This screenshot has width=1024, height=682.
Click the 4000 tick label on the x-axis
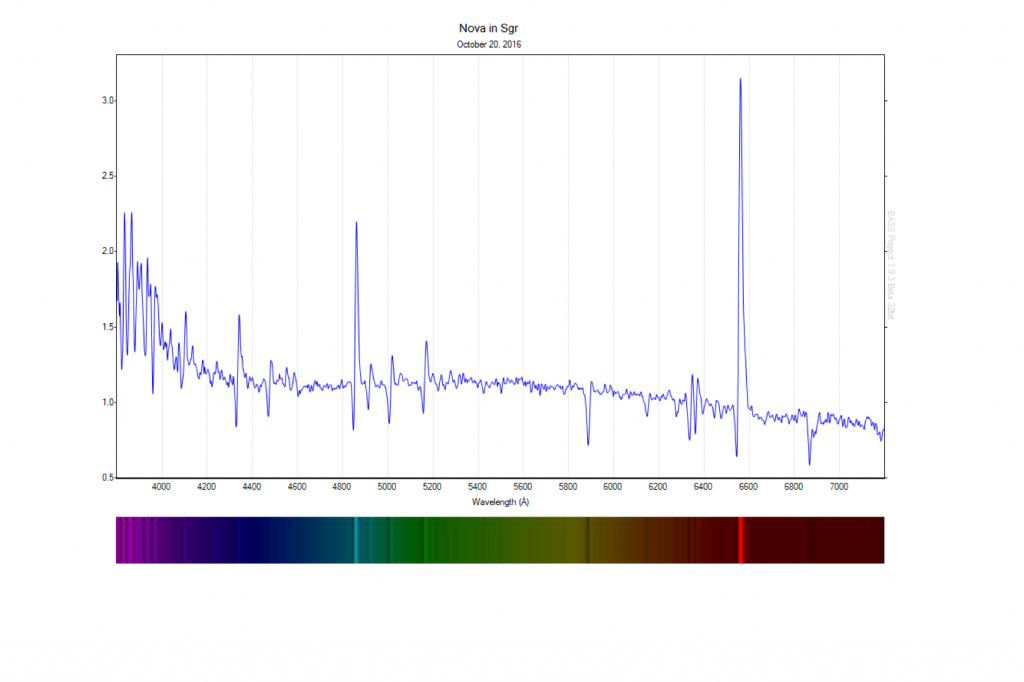click(161, 488)
